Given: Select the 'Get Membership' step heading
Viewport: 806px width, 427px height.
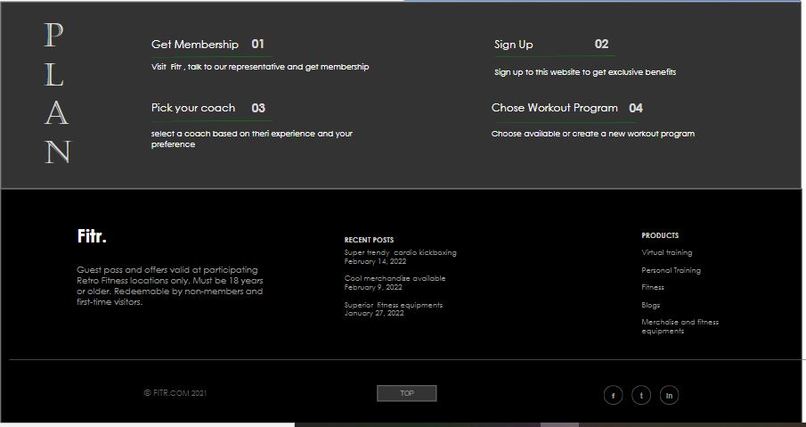Looking at the screenshot, I should (x=195, y=44).
